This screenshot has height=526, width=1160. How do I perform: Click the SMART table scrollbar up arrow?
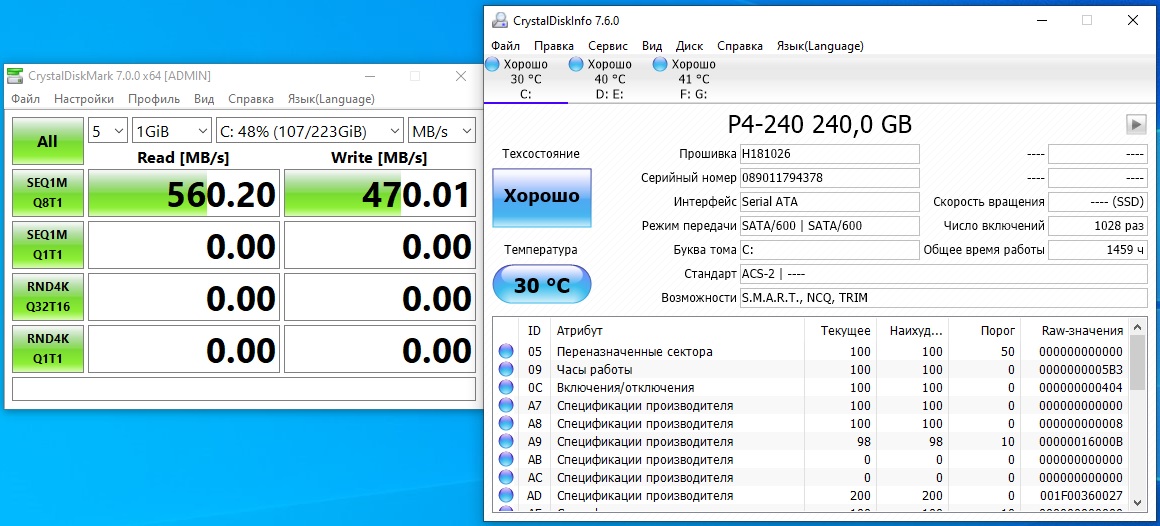(1139, 328)
